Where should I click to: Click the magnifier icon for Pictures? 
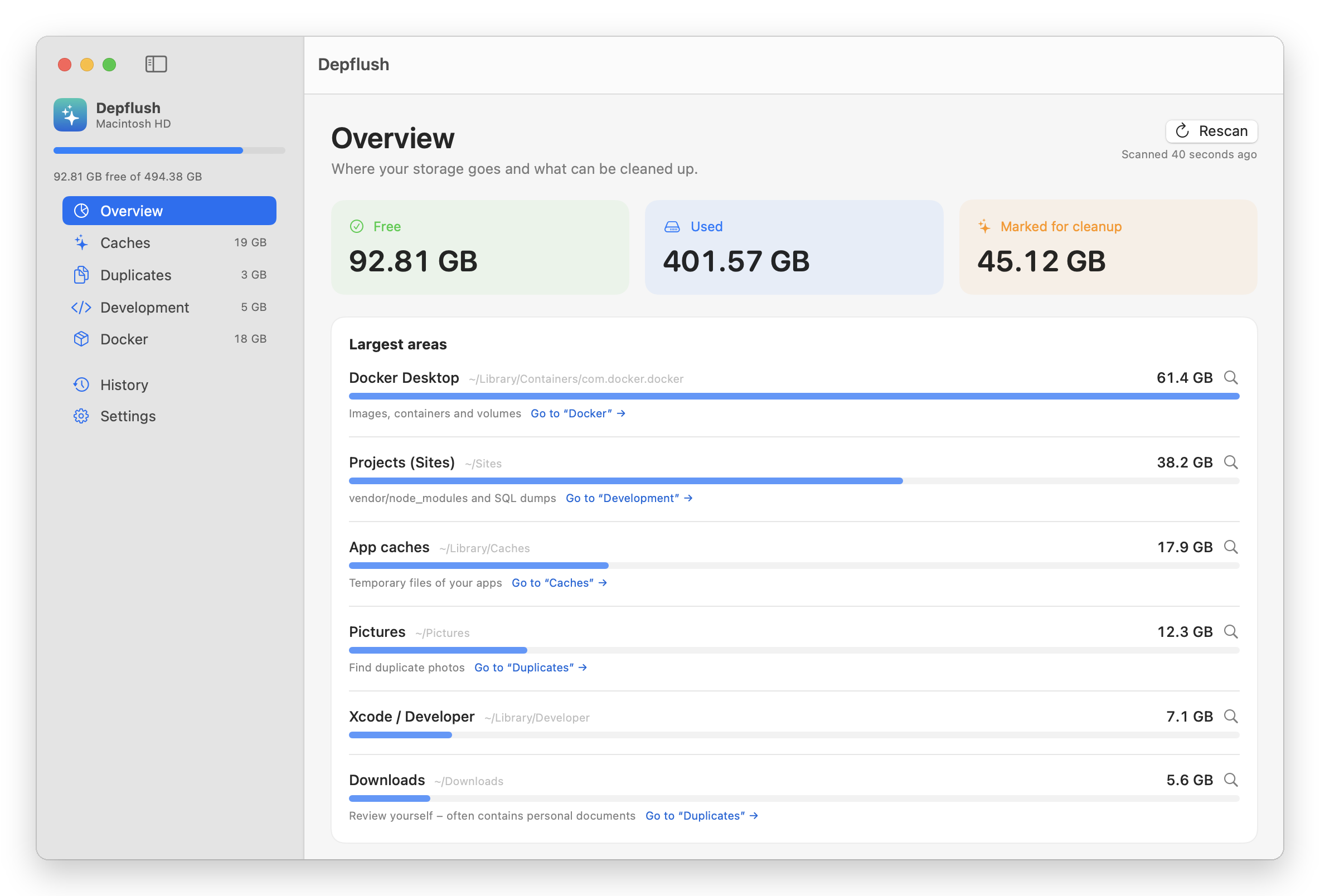tap(1231, 631)
